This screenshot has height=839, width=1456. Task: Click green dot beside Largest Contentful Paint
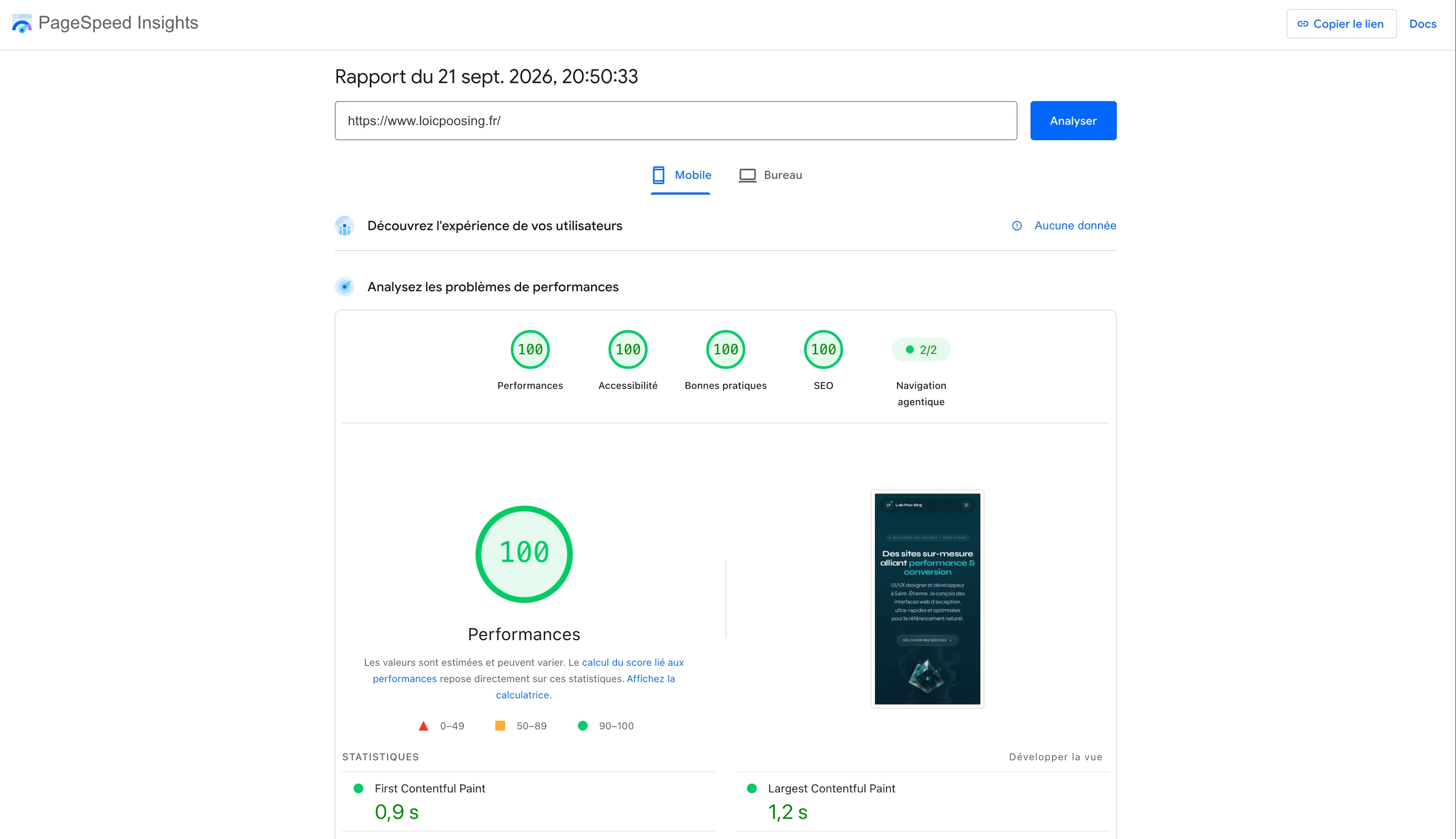(752, 788)
